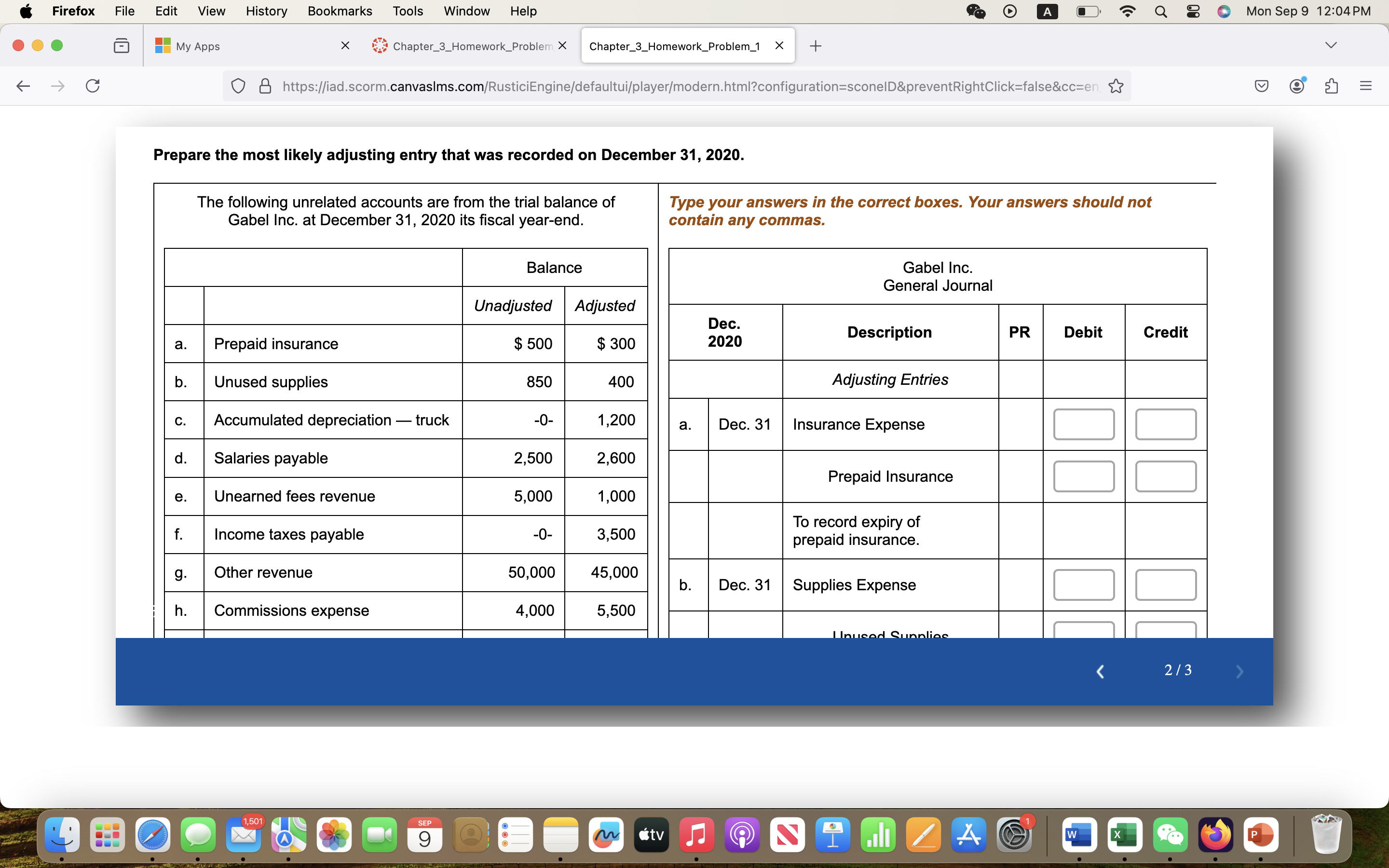This screenshot has height=868, width=1389.
Task: Click the back navigation arrow
Action: pos(23,86)
